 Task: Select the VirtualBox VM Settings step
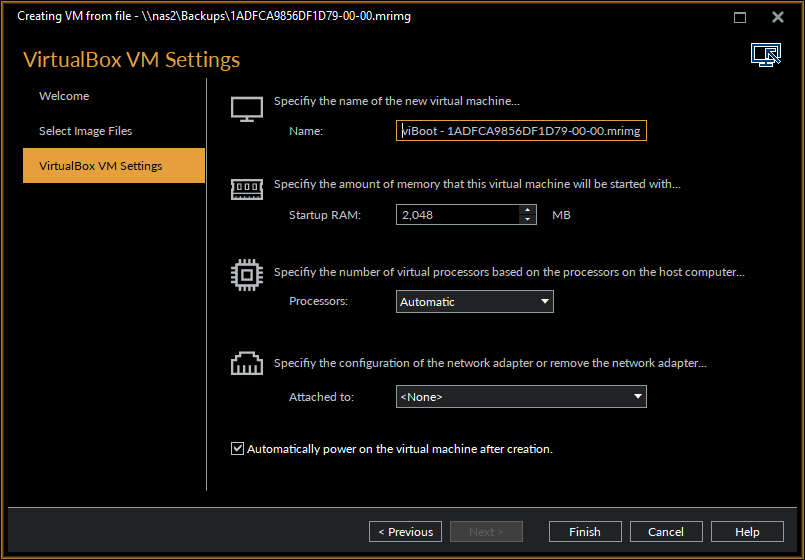[113, 165]
